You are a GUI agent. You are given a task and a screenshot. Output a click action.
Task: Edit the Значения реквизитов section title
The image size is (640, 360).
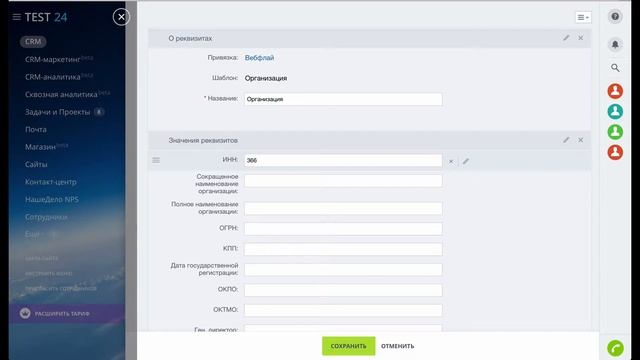pos(566,140)
